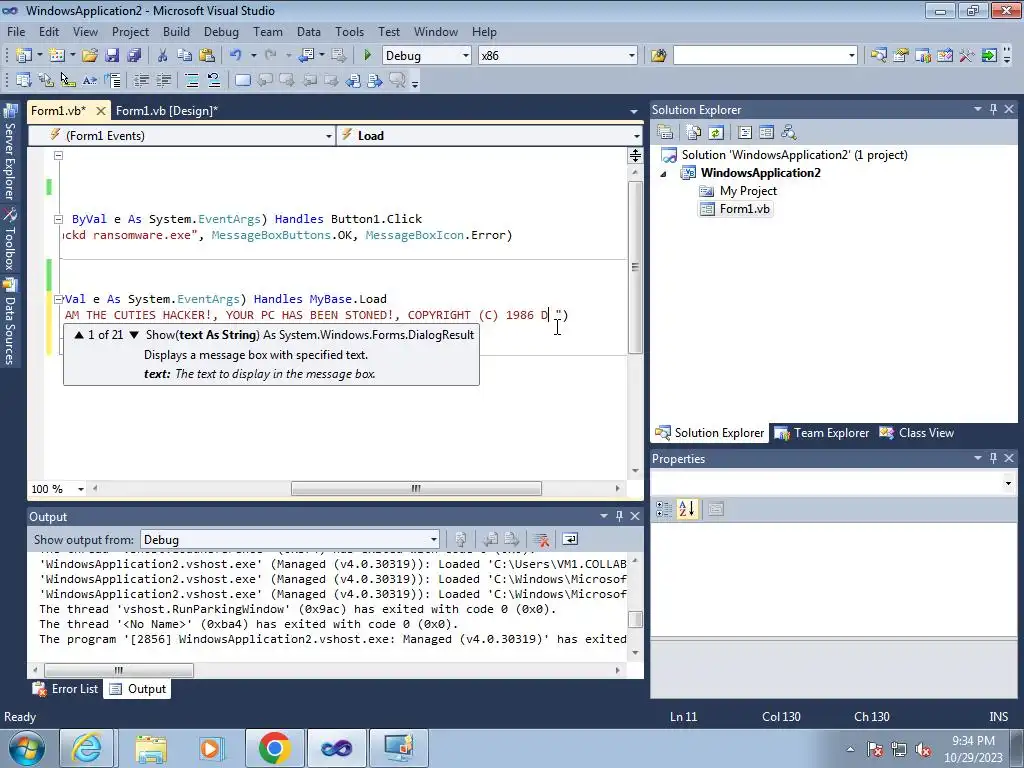Click the New Project toolbar icon
The width and height of the screenshot is (1024, 768).
coord(24,56)
